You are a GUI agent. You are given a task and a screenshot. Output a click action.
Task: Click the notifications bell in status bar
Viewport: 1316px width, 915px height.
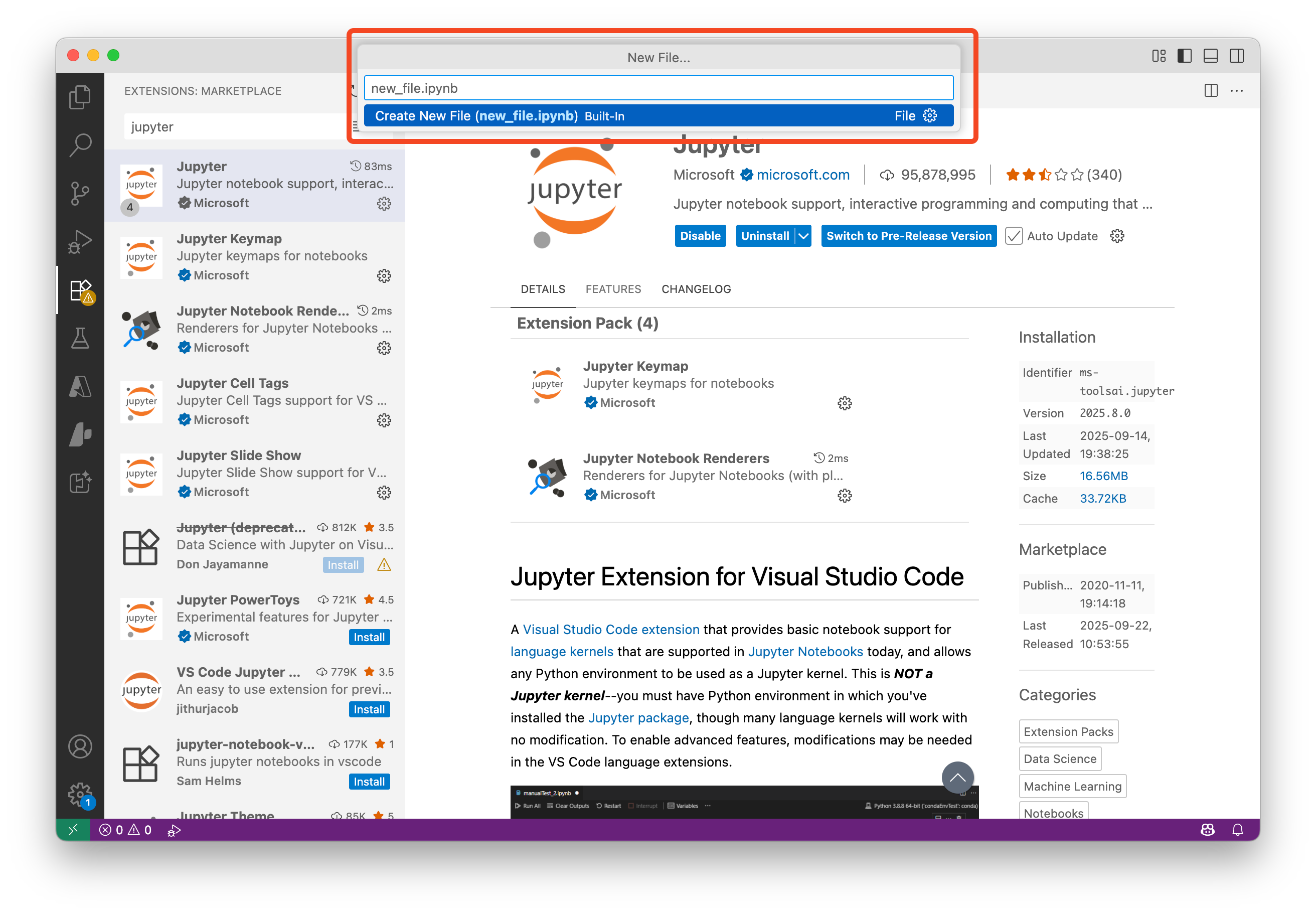point(1237,830)
